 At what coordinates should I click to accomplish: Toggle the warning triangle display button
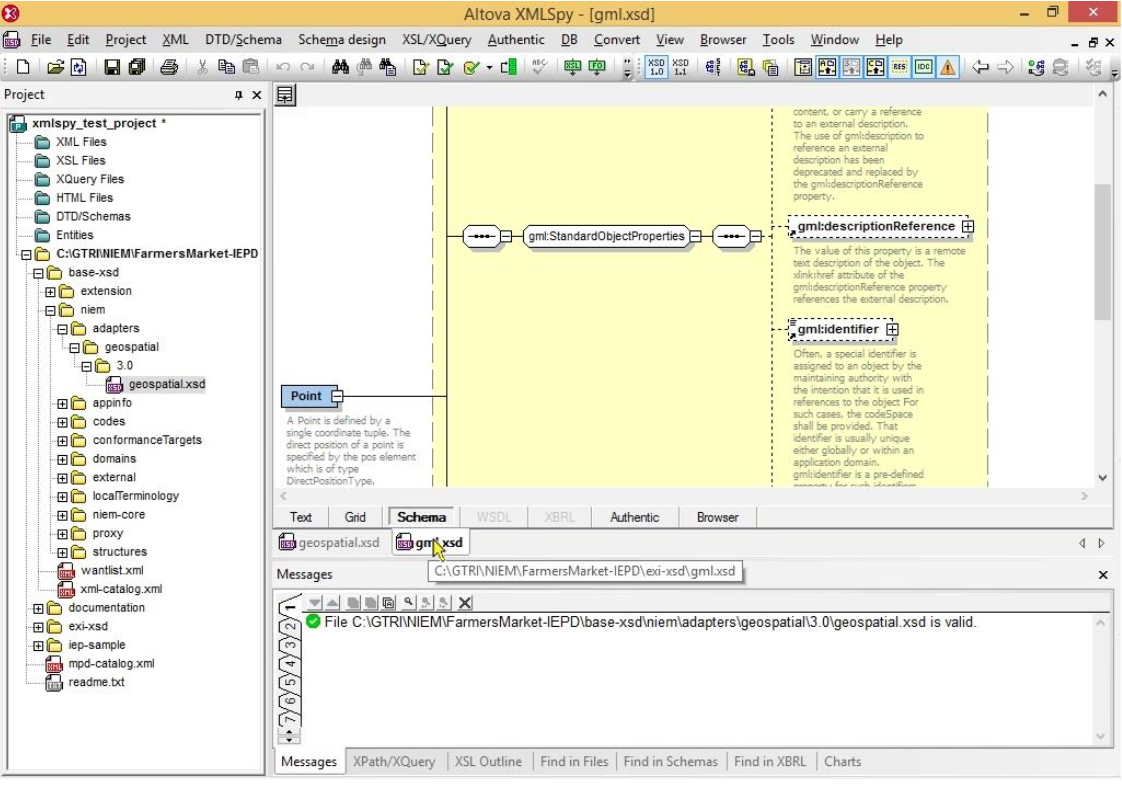(947, 67)
